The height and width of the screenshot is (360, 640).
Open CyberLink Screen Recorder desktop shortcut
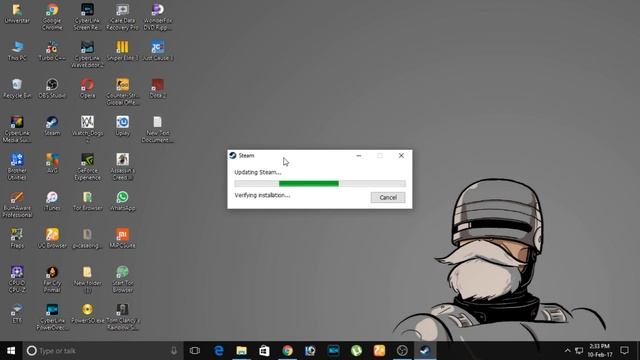[x=87, y=16]
